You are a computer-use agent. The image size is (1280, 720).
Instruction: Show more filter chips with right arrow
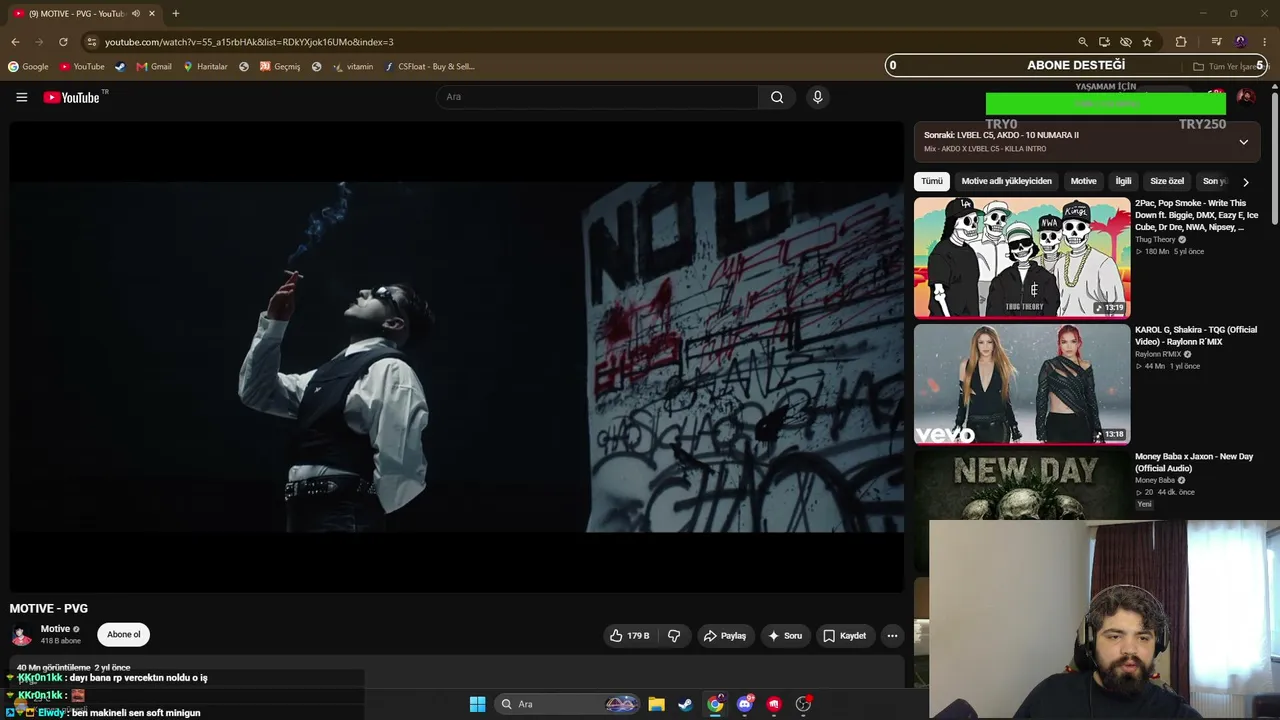click(x=1245, y=182)
